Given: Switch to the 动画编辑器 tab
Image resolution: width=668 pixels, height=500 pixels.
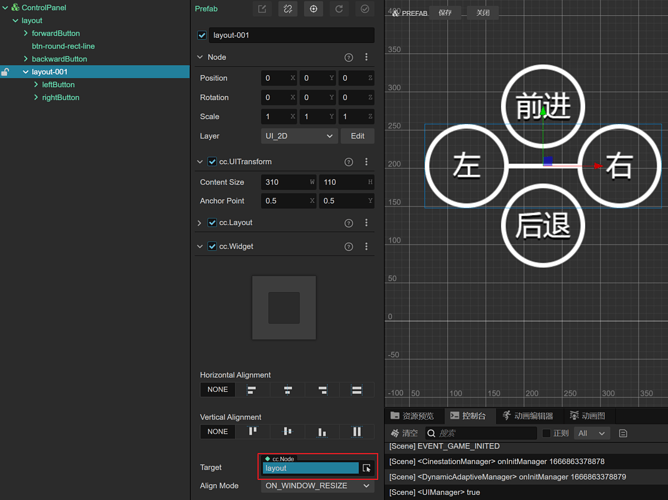Looking at the screenshot, I should pyautogui.click(x=527, y=416).
